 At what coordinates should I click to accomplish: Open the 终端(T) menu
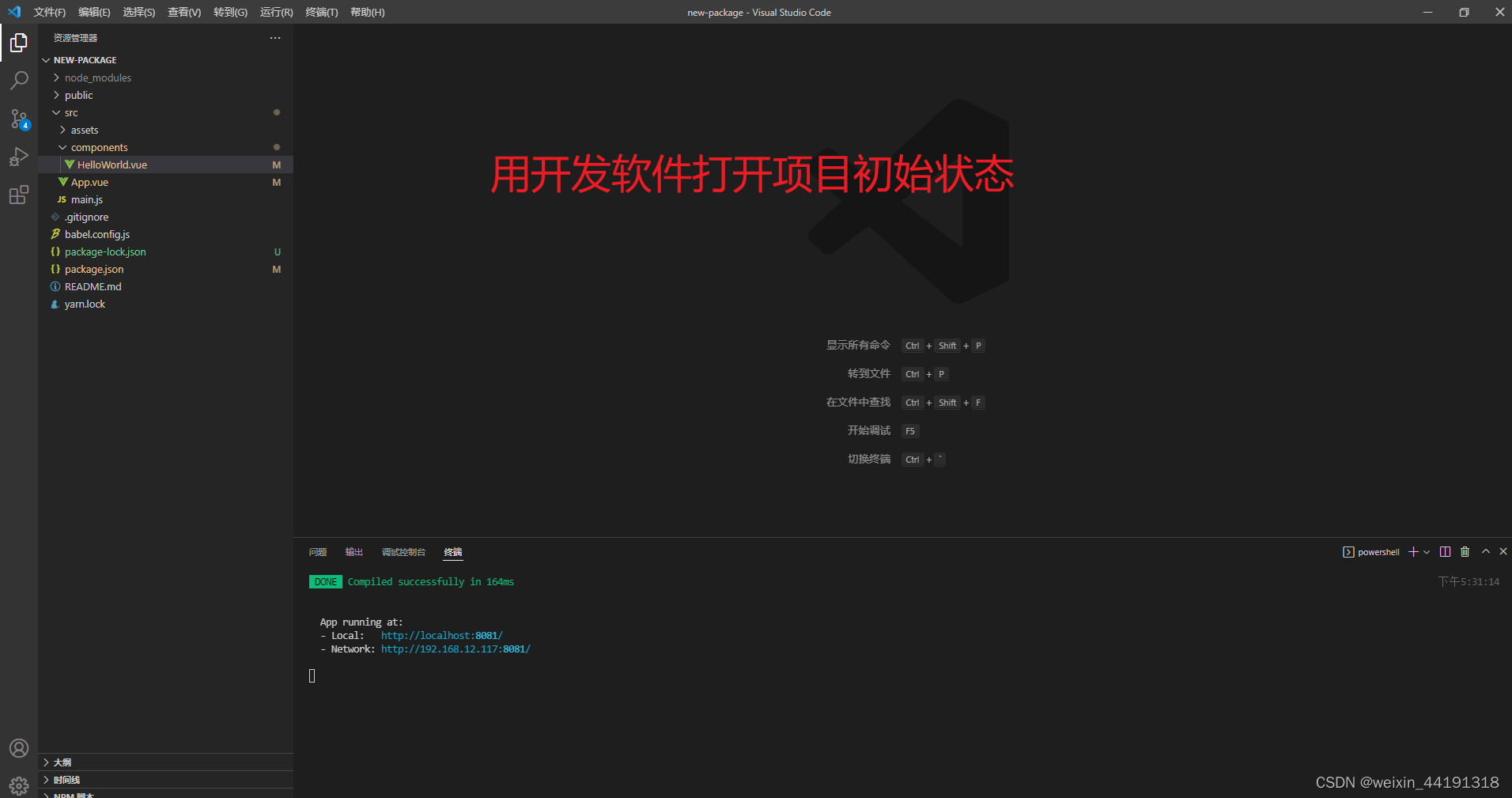coord(322,12)
